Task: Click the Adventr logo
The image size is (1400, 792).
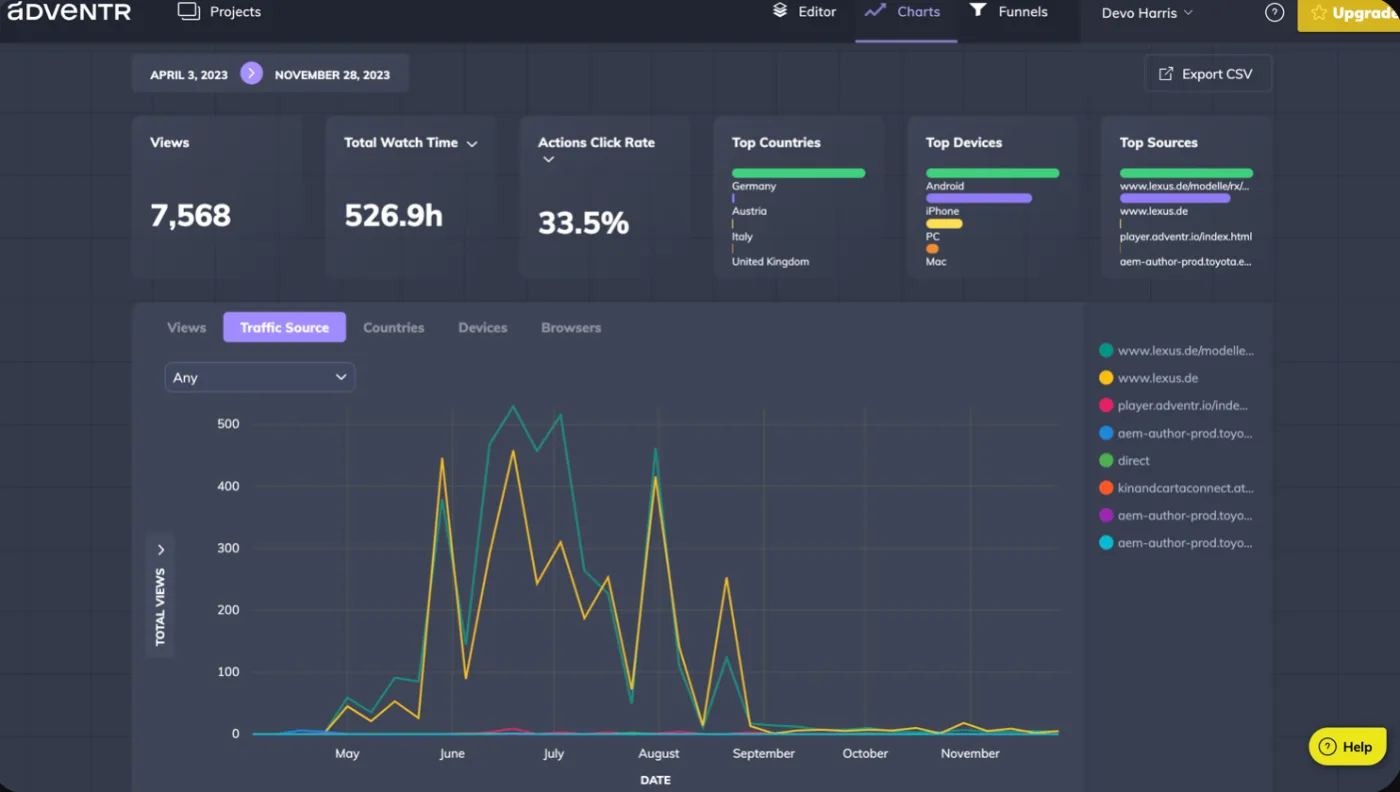Action: 69,11
